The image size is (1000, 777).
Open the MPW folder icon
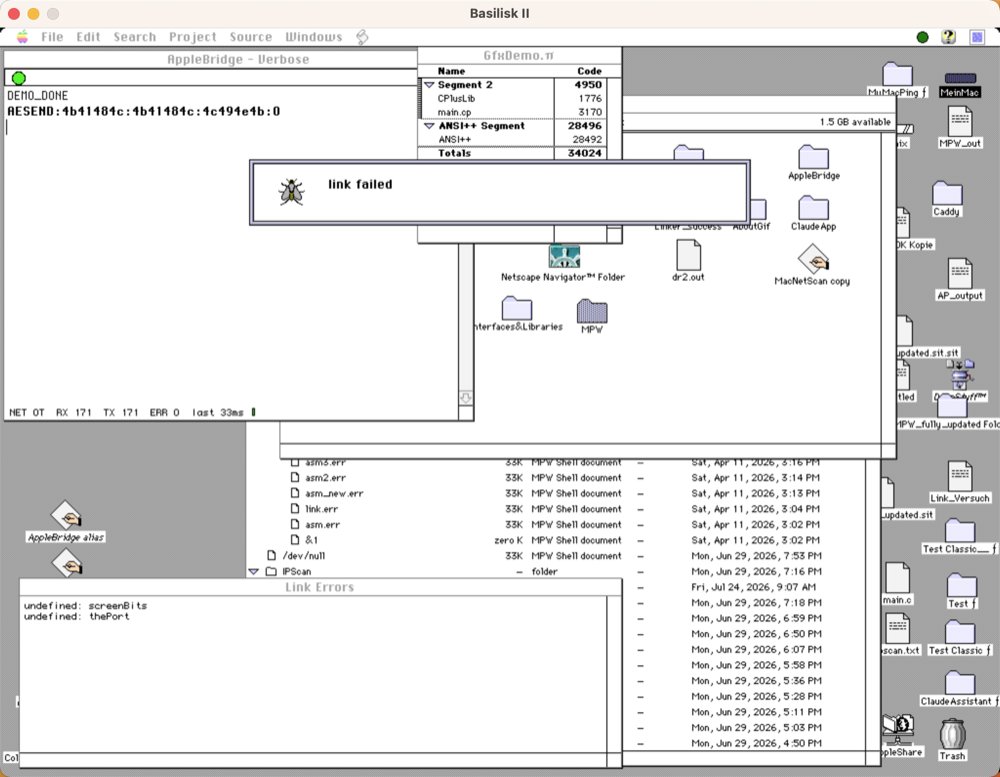592,311
